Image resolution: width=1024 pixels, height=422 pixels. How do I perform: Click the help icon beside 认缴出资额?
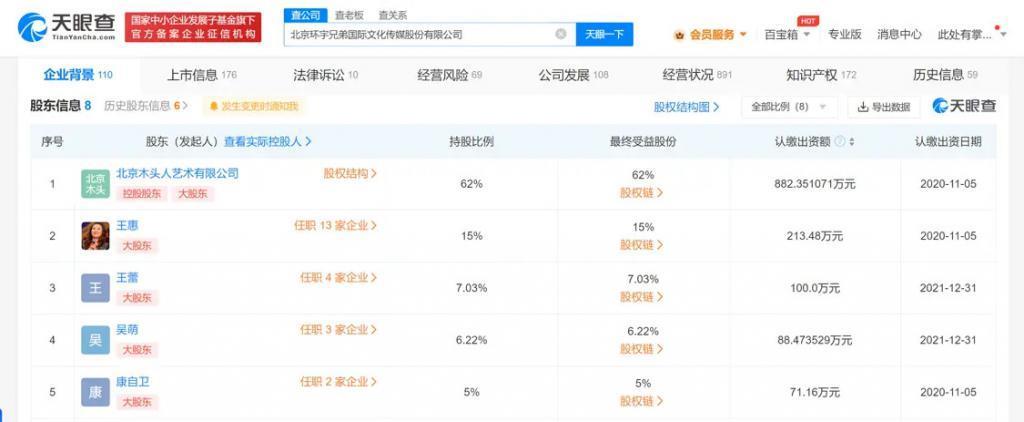pos(839,141)
